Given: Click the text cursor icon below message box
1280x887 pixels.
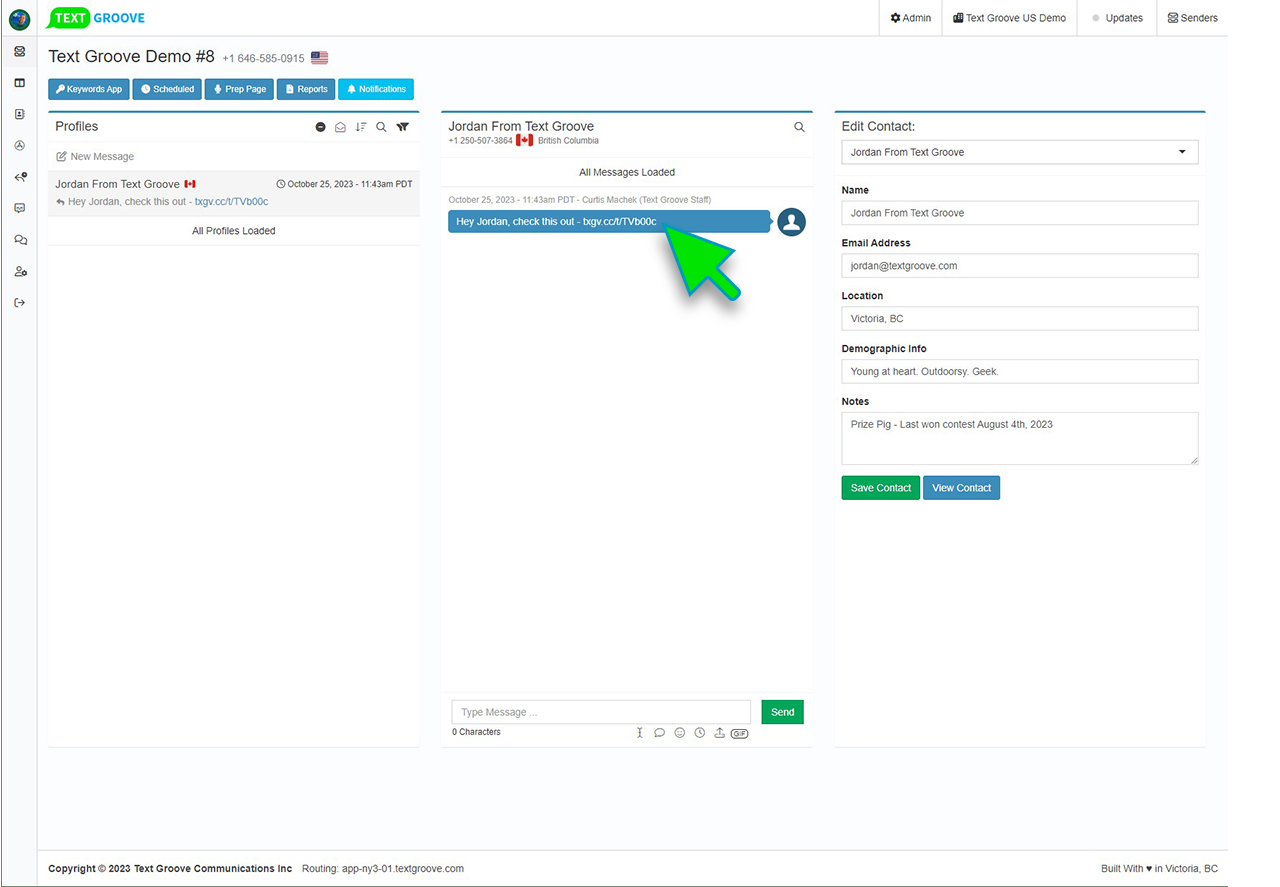Looking at the screenshot, I should 640,733.
